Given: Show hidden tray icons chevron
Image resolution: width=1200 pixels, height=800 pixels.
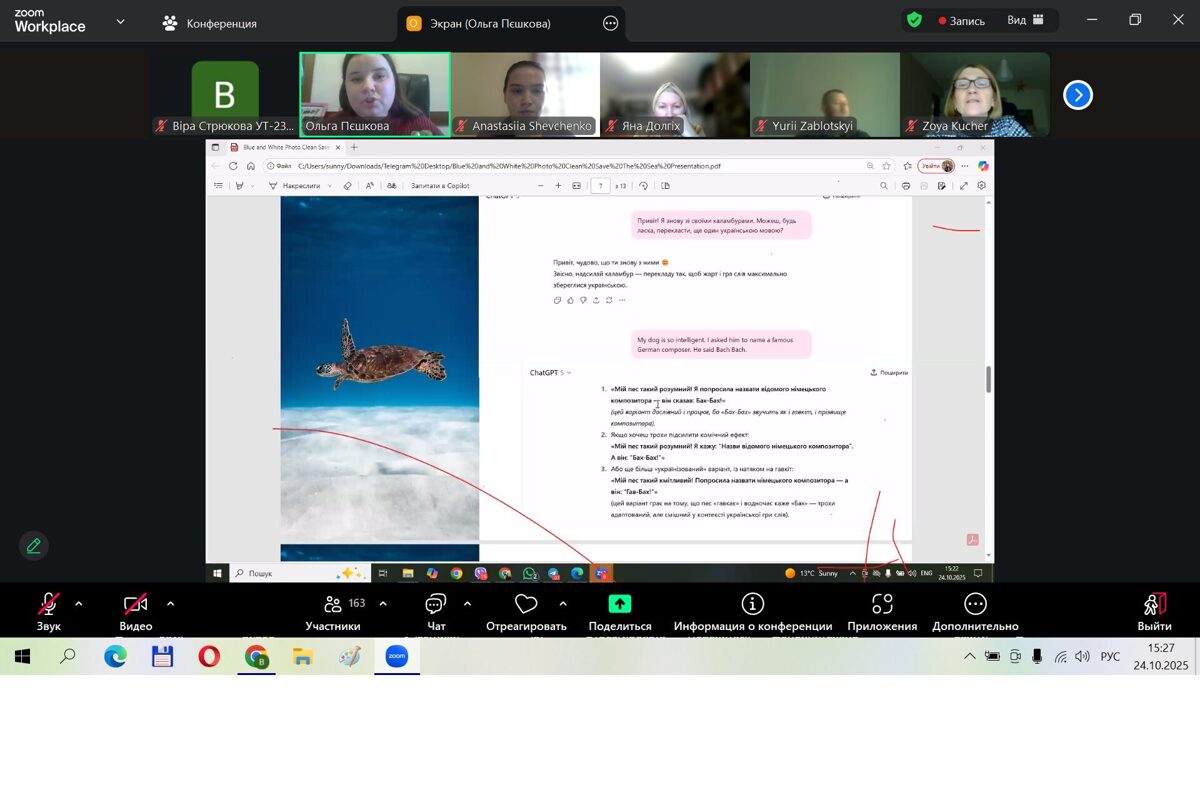Looking at the screenshot, I should click(969, 657).
